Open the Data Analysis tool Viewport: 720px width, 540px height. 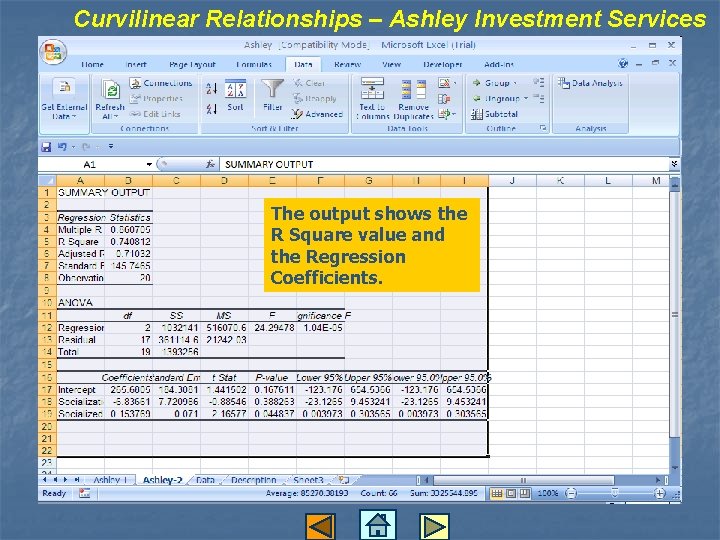(590, 83)
